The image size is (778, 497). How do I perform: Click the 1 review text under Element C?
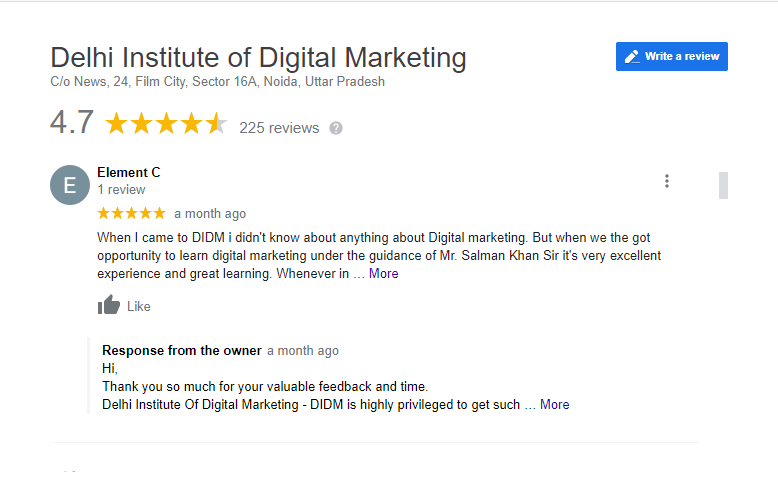[x=121, y=190]
